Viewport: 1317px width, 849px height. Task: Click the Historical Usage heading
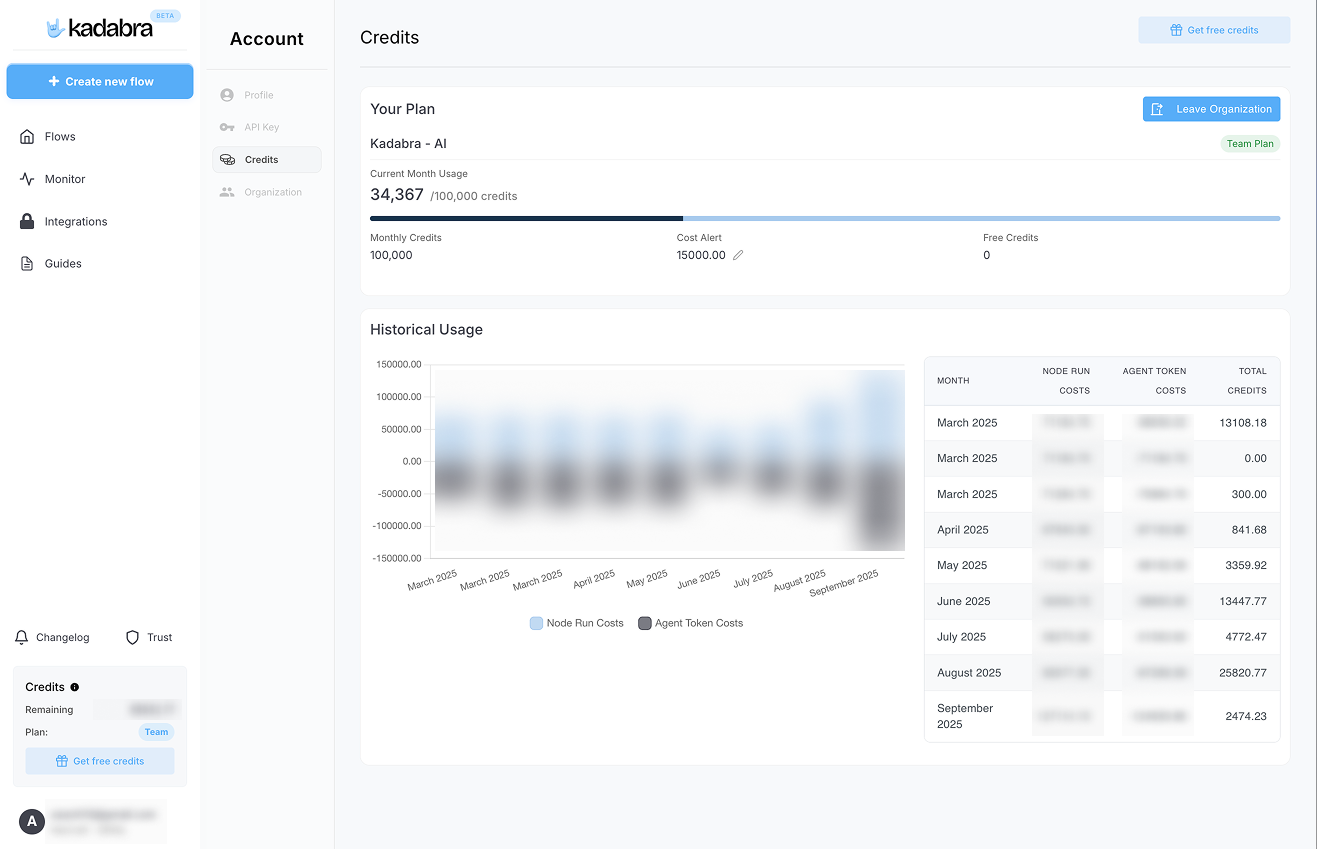click(427, 330)
